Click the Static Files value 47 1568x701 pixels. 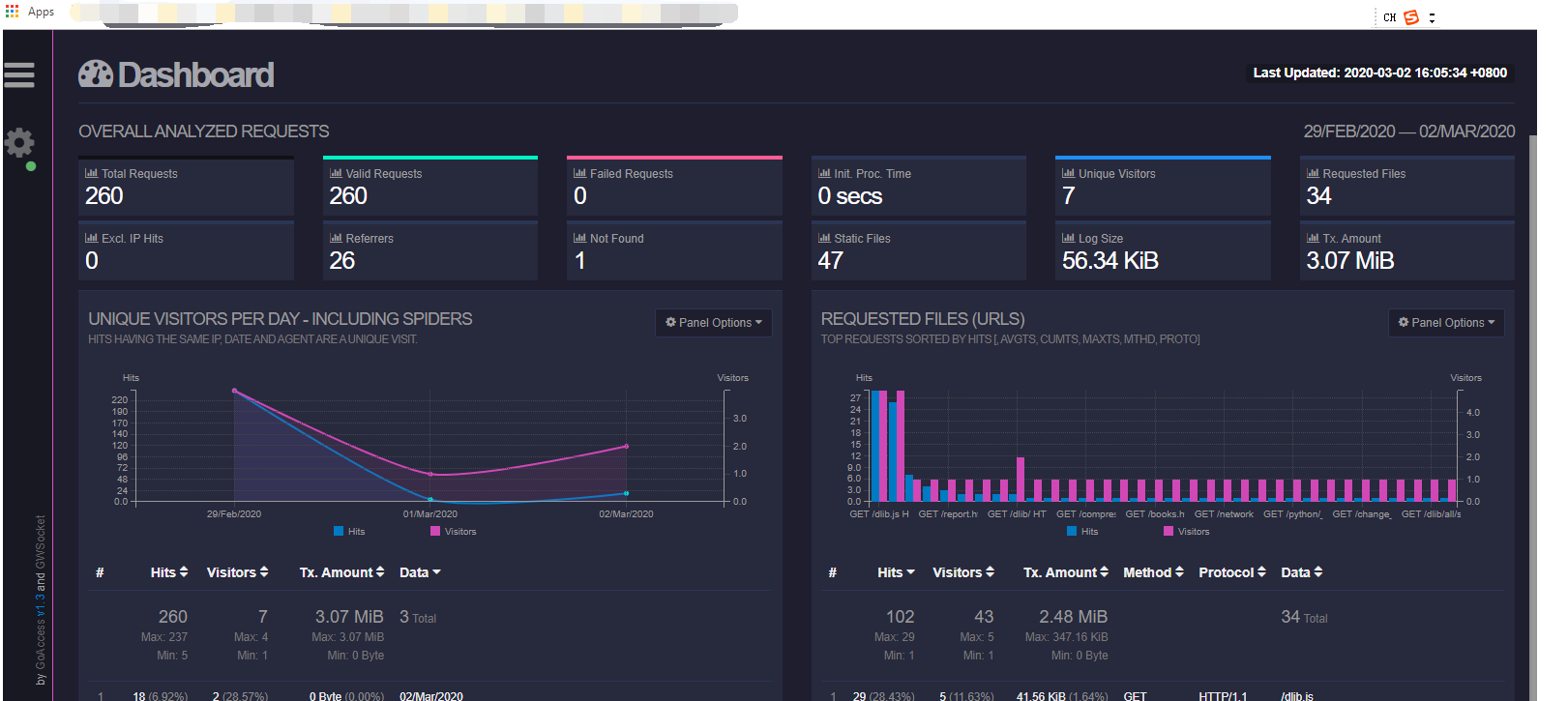pos(830,260)
